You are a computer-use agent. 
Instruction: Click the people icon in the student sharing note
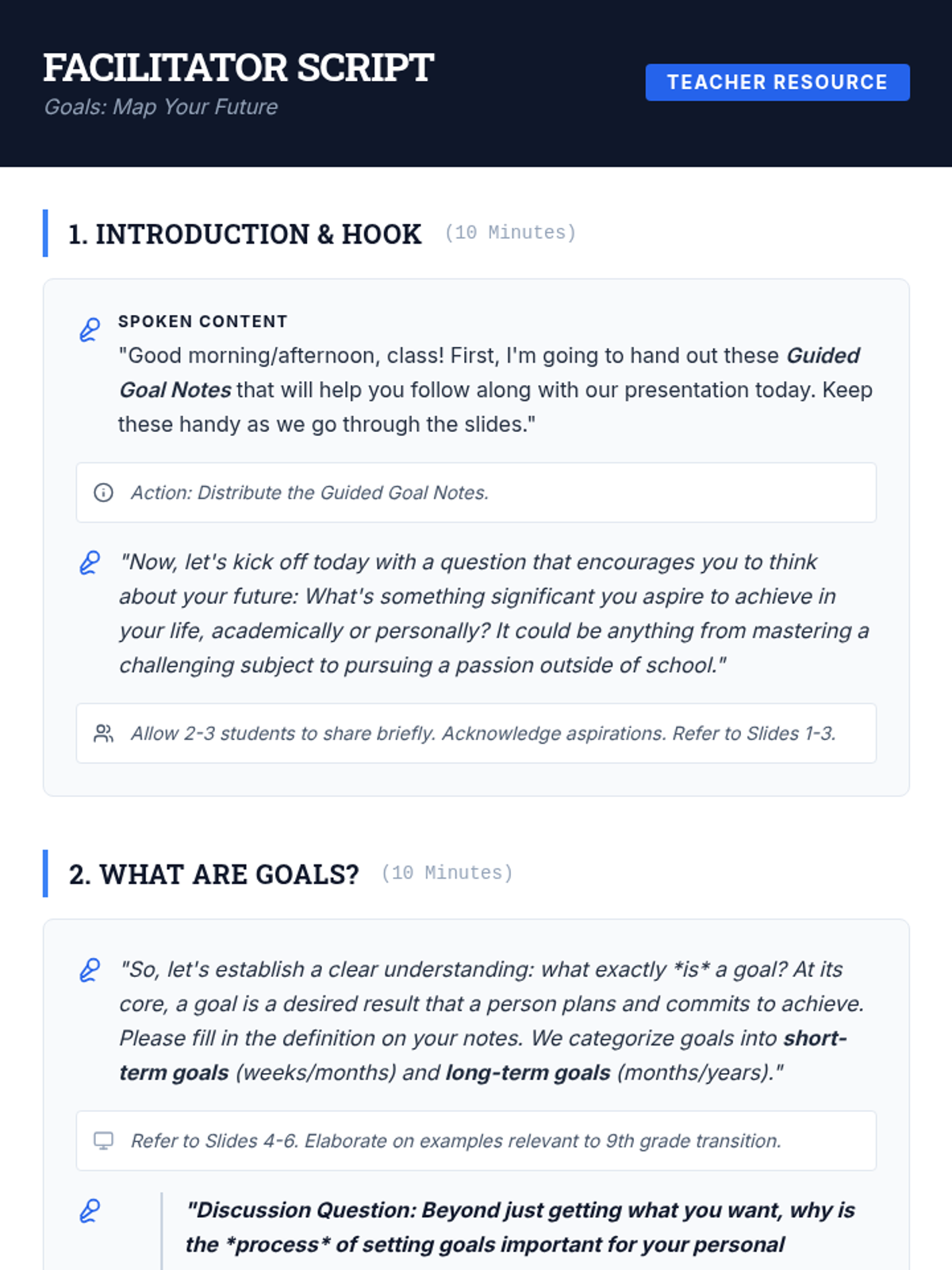point(103,733)
